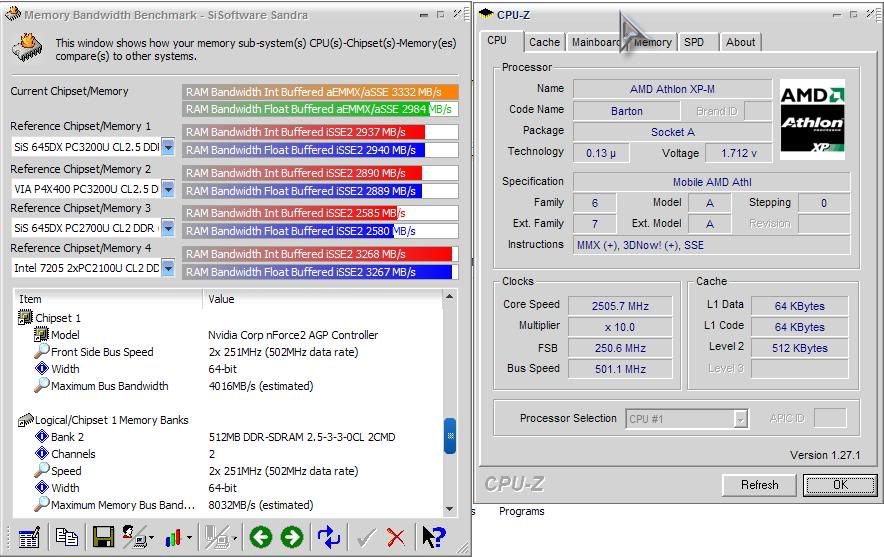
Task: Click the Bank 2 blue diamond icon
Action: (x=42, y=436)
